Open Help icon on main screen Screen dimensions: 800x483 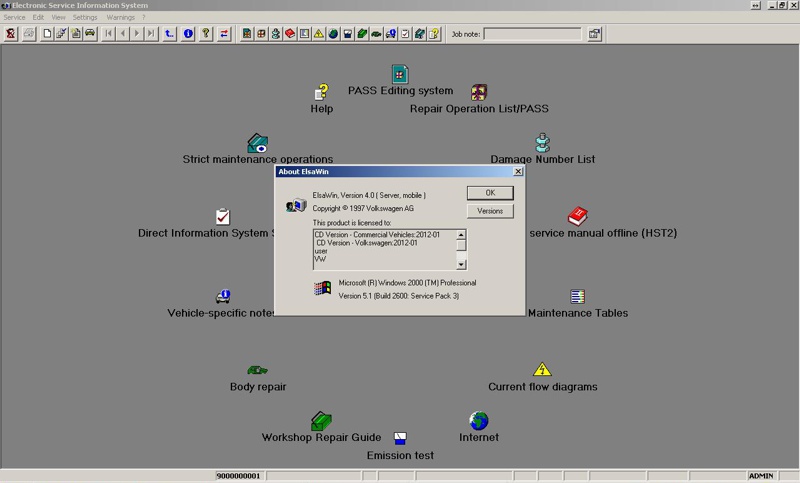[321, 92]
